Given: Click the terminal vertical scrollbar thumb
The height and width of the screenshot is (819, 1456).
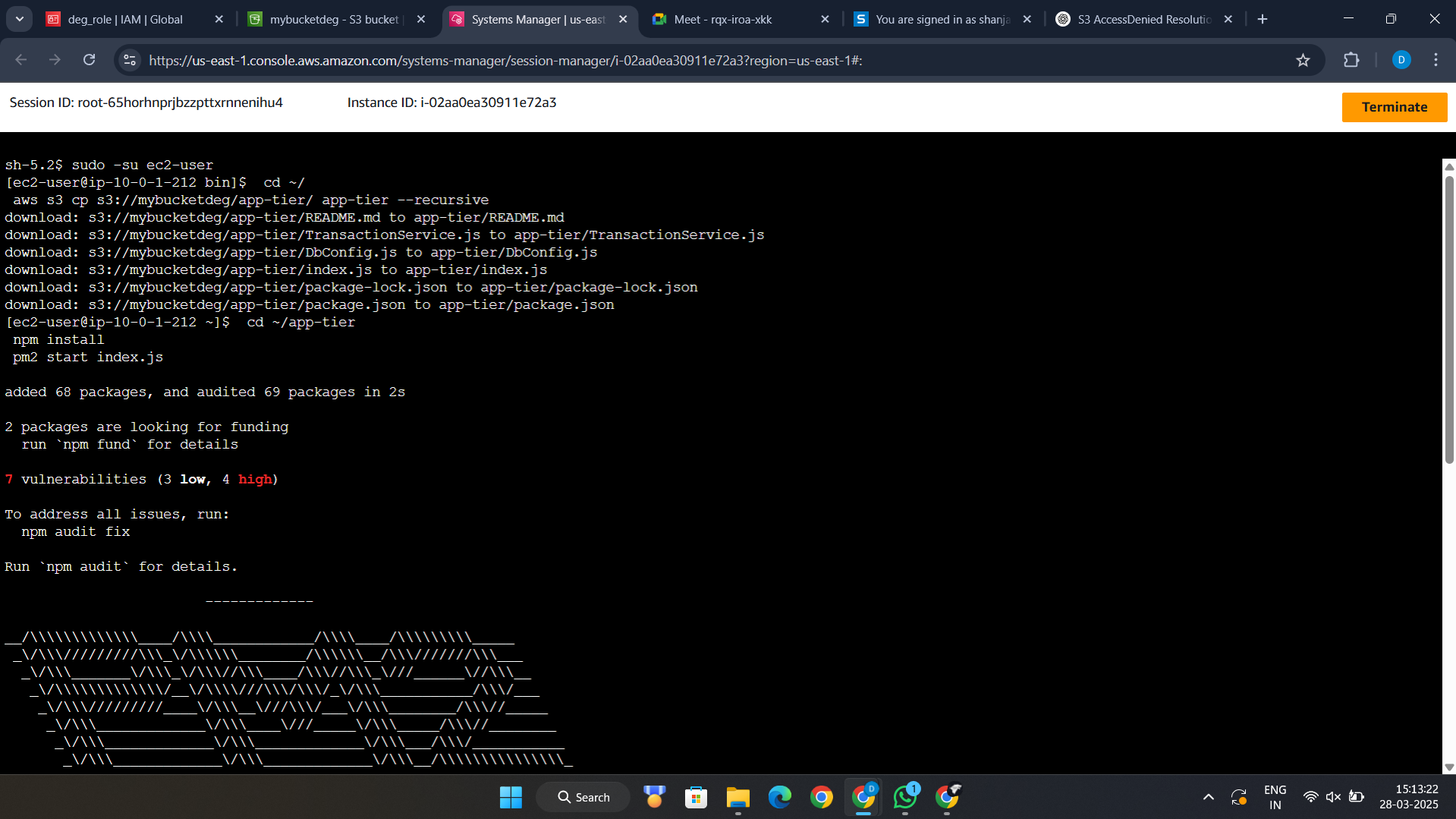Looking at the screenshot, I should coord(1449,319).
